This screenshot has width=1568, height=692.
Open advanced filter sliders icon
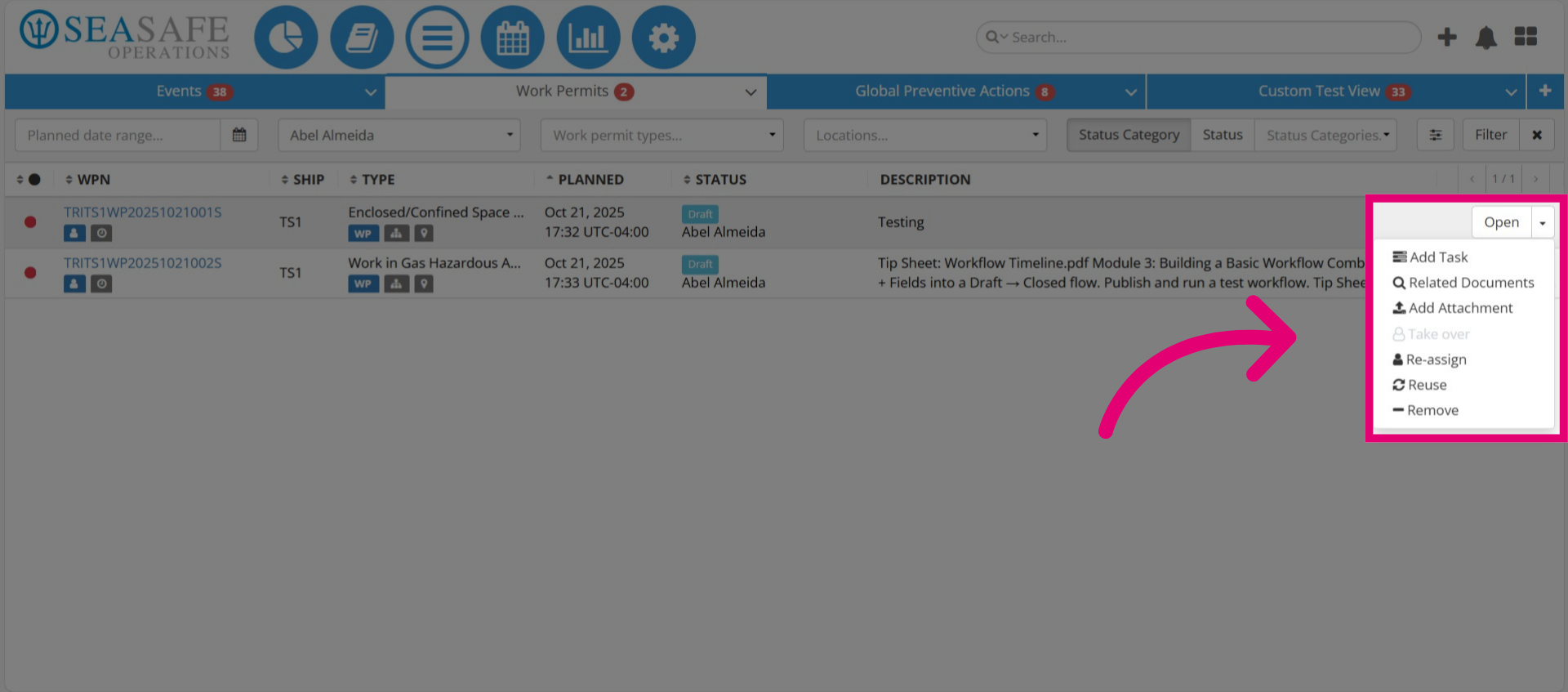[x=1435, y=135]
